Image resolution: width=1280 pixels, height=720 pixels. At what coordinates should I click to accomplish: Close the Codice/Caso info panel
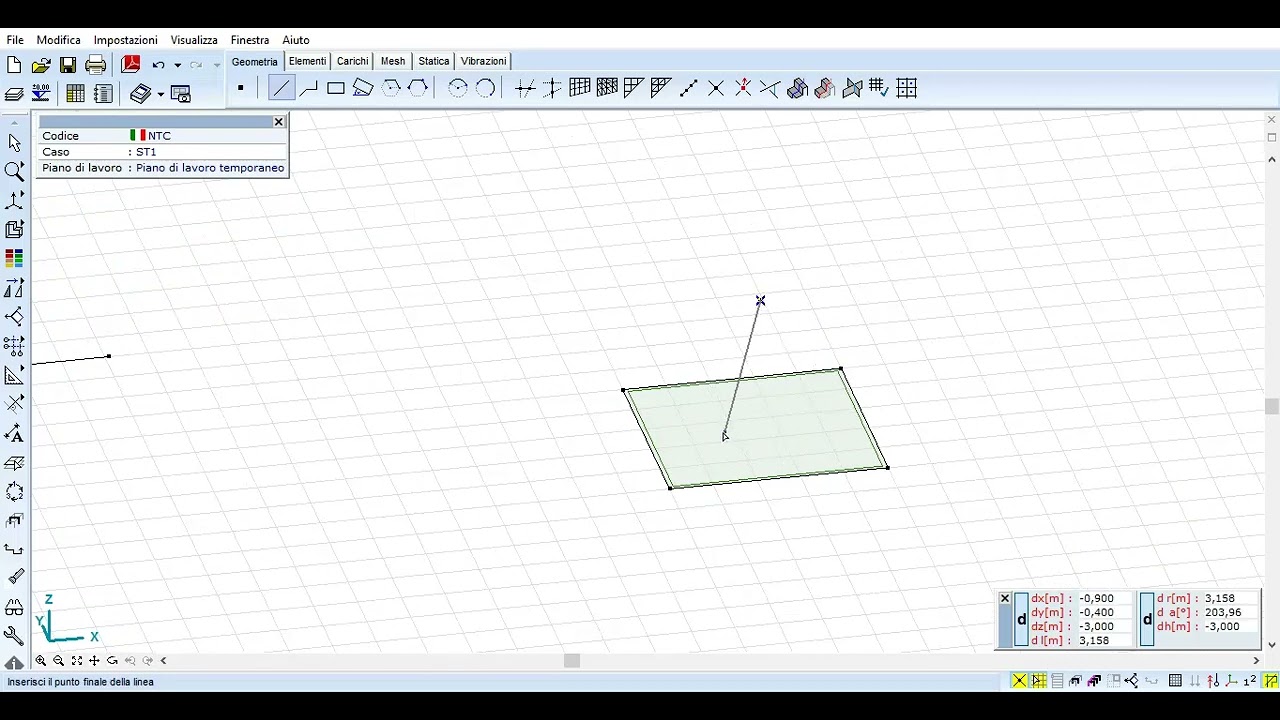[x=279, y=122]
